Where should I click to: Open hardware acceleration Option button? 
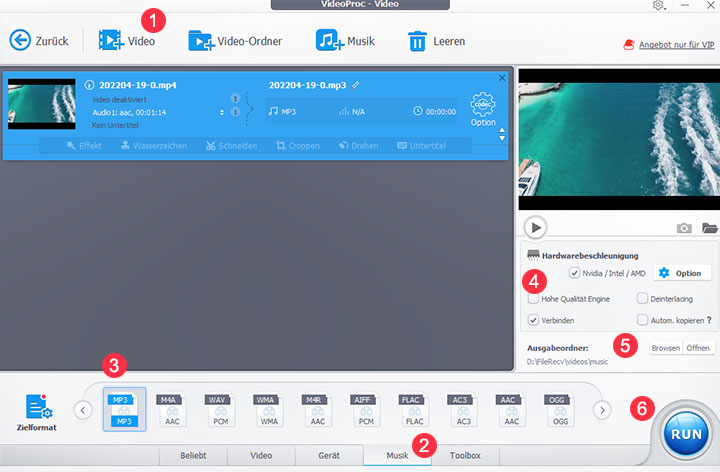coord(681,273)
